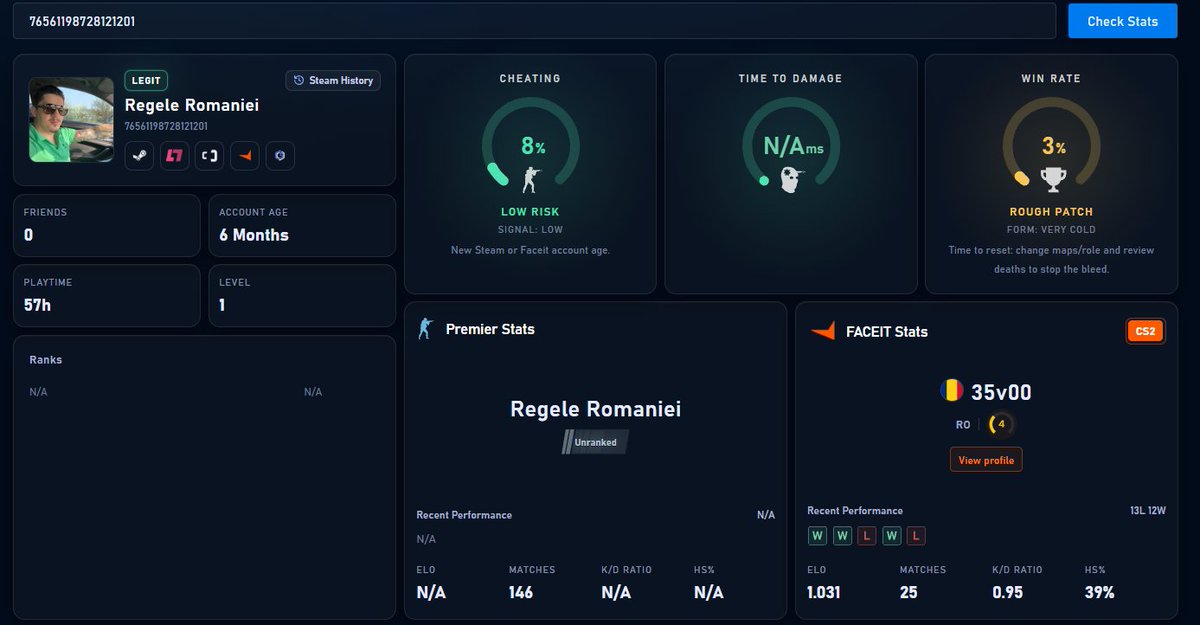Click the clock icon in Steam History button

(x=298, y=80)
